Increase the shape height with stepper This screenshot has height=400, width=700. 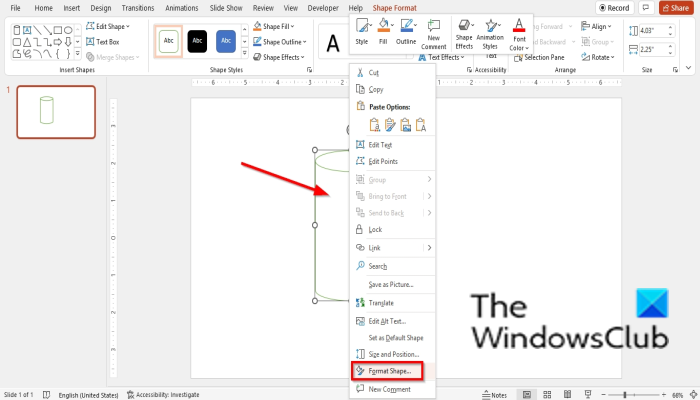pos(671,28)
